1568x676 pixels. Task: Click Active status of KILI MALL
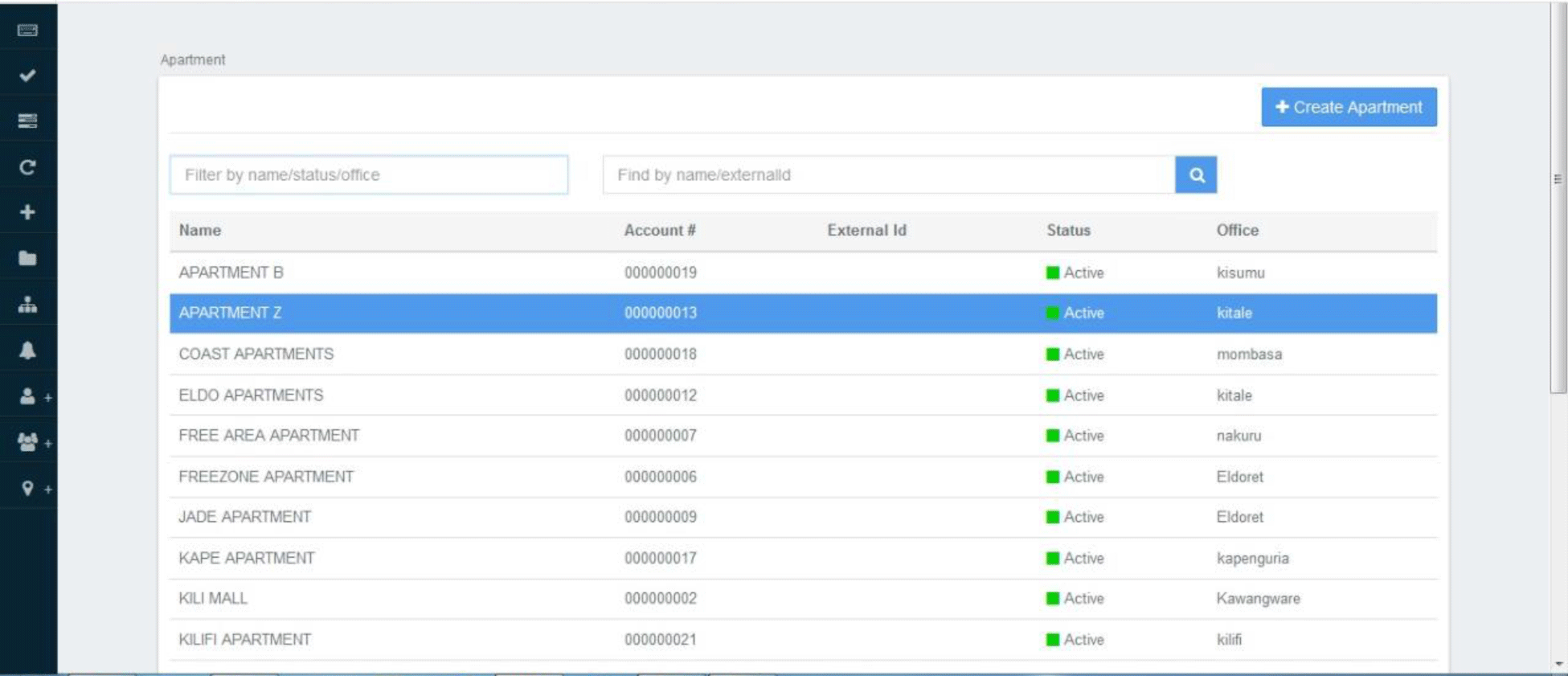1075,598
